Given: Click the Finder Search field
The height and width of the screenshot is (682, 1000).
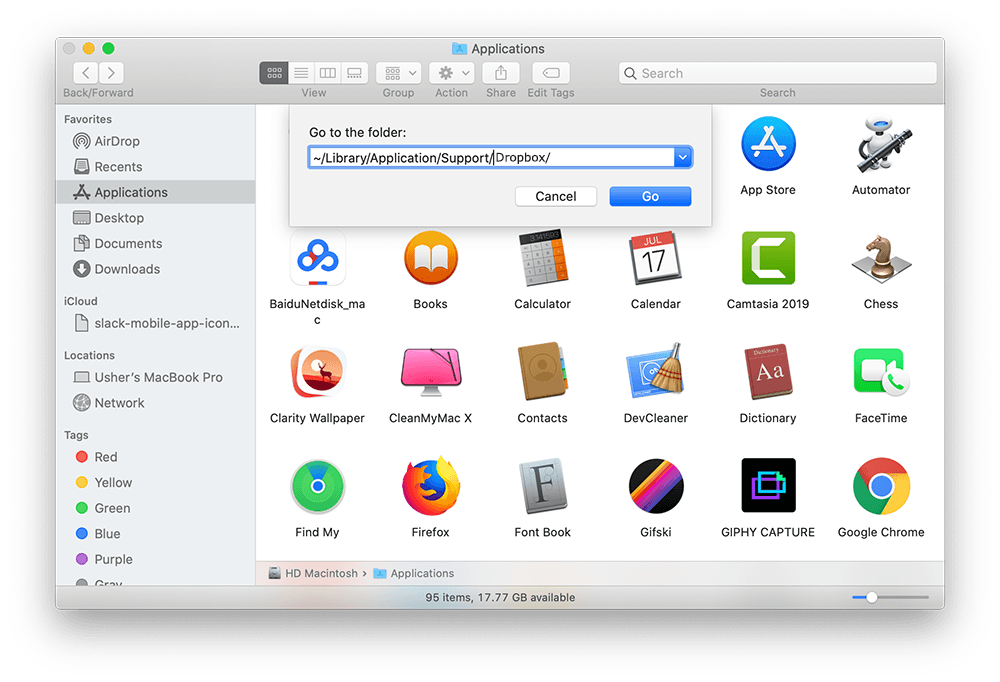Looking at the screenshot, I should tap(777, 73).
